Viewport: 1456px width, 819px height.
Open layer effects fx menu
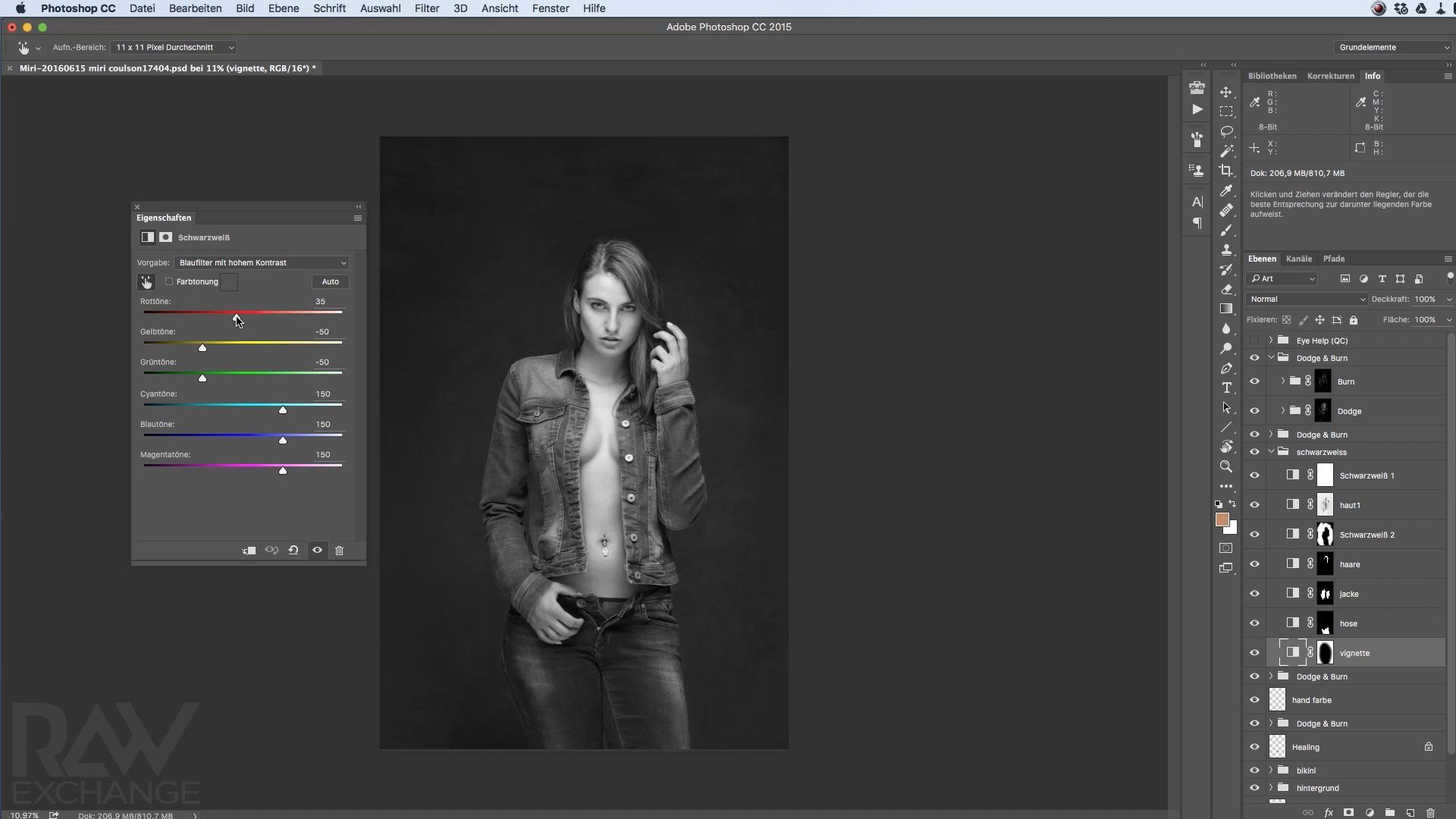pyautogui.click(x=1329, y=812)
